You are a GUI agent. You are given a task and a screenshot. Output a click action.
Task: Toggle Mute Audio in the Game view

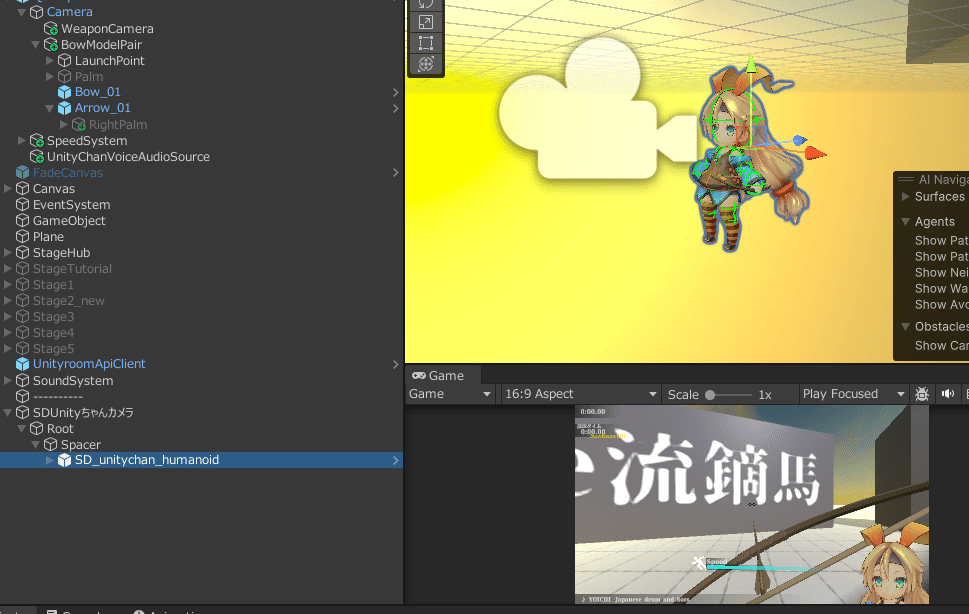click(x=948, y=394)
